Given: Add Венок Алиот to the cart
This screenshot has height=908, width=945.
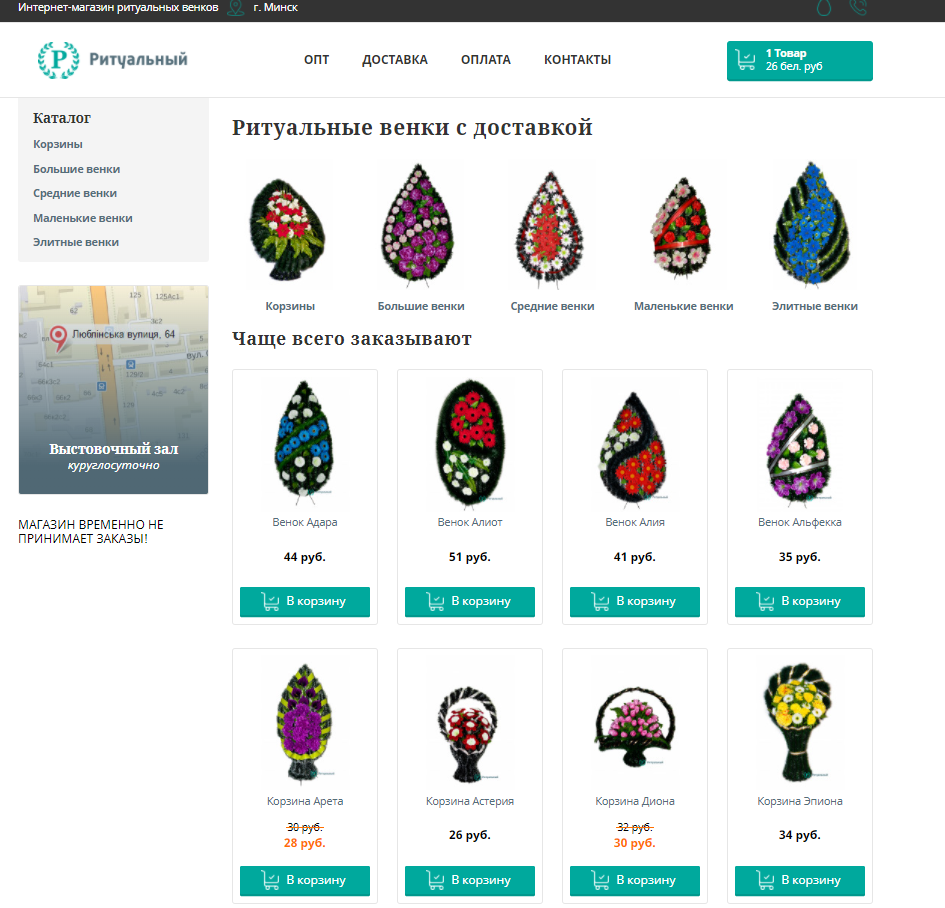Looking at the screenshot, I should click(x=469, y=601).
